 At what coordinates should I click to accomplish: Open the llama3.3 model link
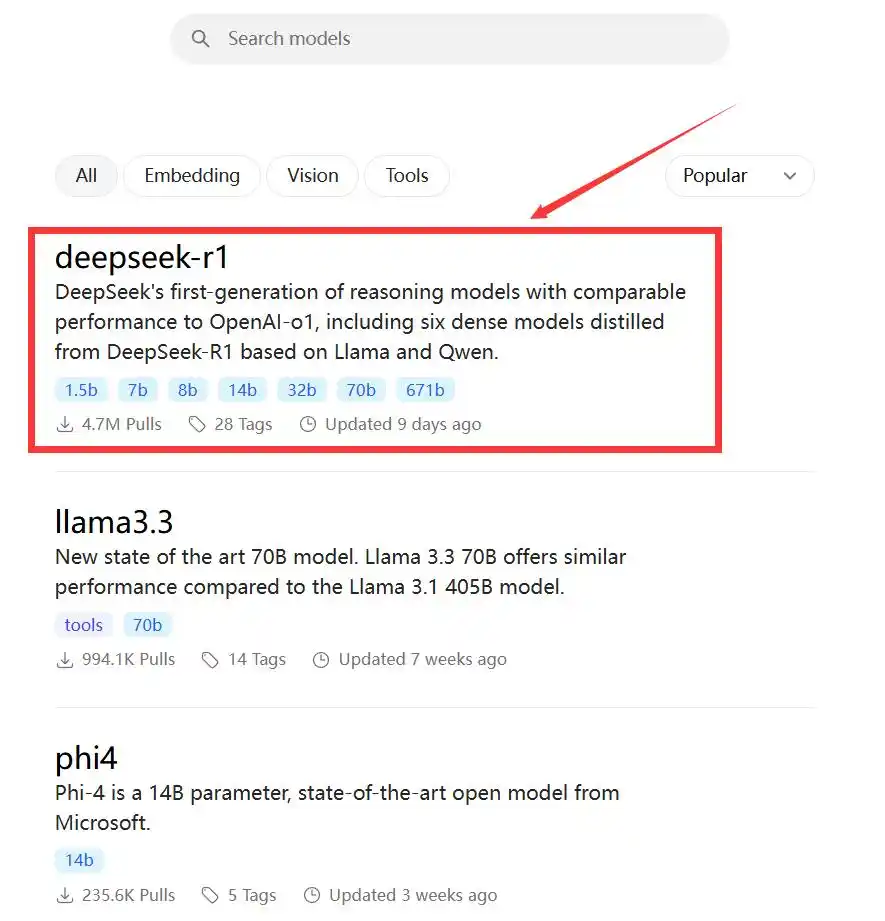[114, 522]
